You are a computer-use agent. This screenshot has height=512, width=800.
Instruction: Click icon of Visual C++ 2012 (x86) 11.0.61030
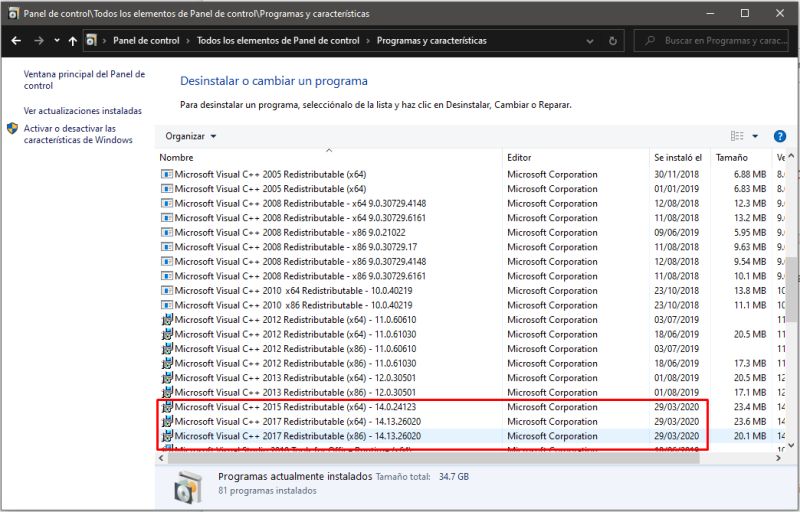[167, 363]
